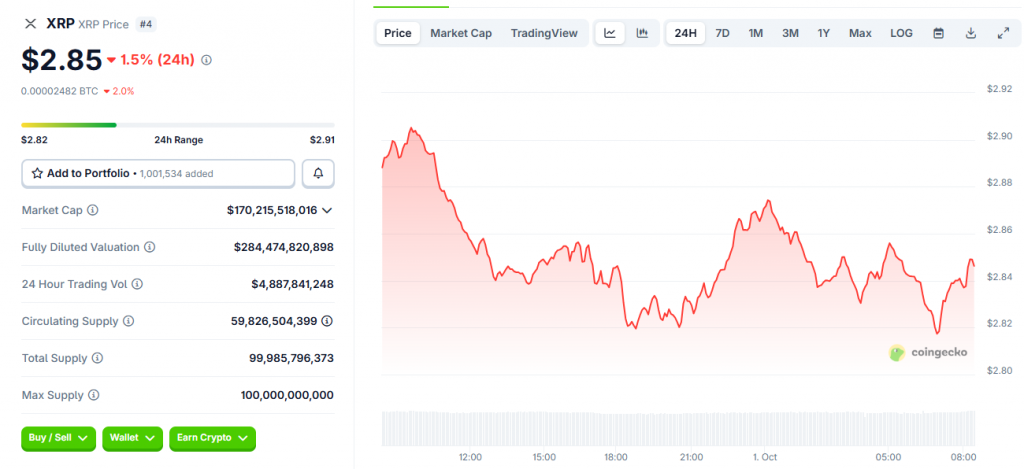Viewport: 1024px width, 469px height.
Task: Open the calendar date range picker
Action: pyautogui.click(x=938, y=33)
